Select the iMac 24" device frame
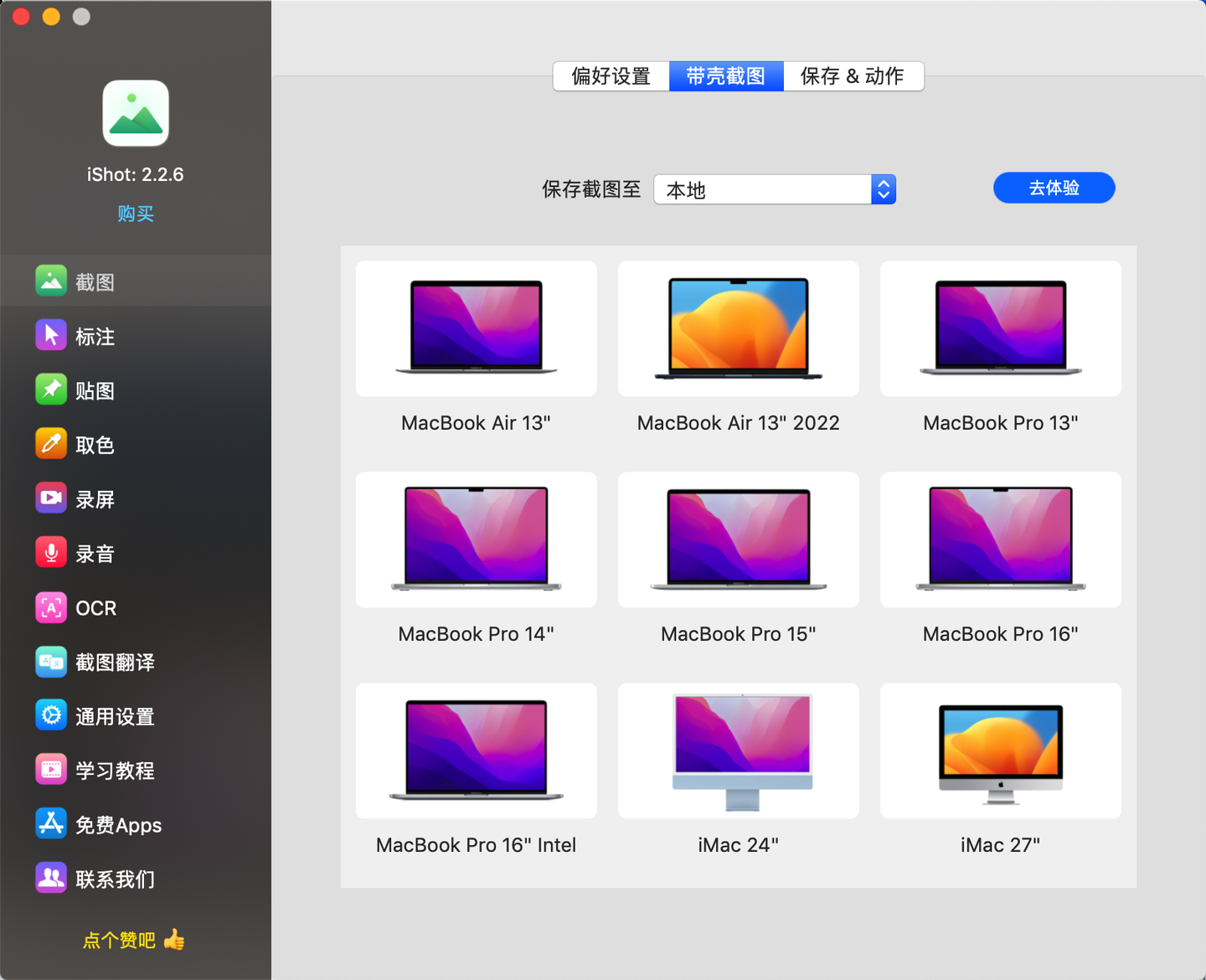This screenshot has height=980, width=1206. 739,750
